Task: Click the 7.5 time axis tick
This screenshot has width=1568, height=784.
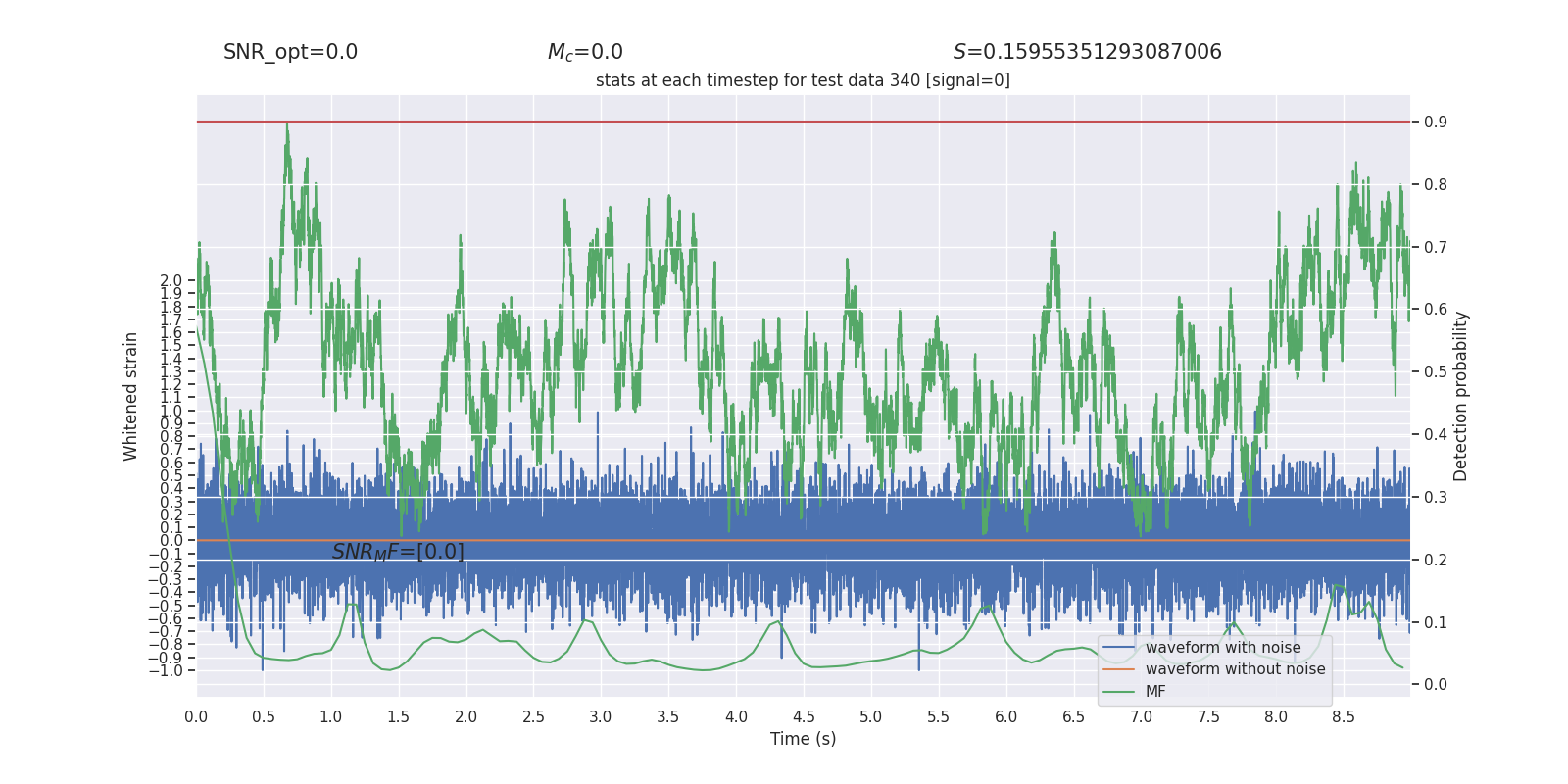Action: (x=1208, y=717)
